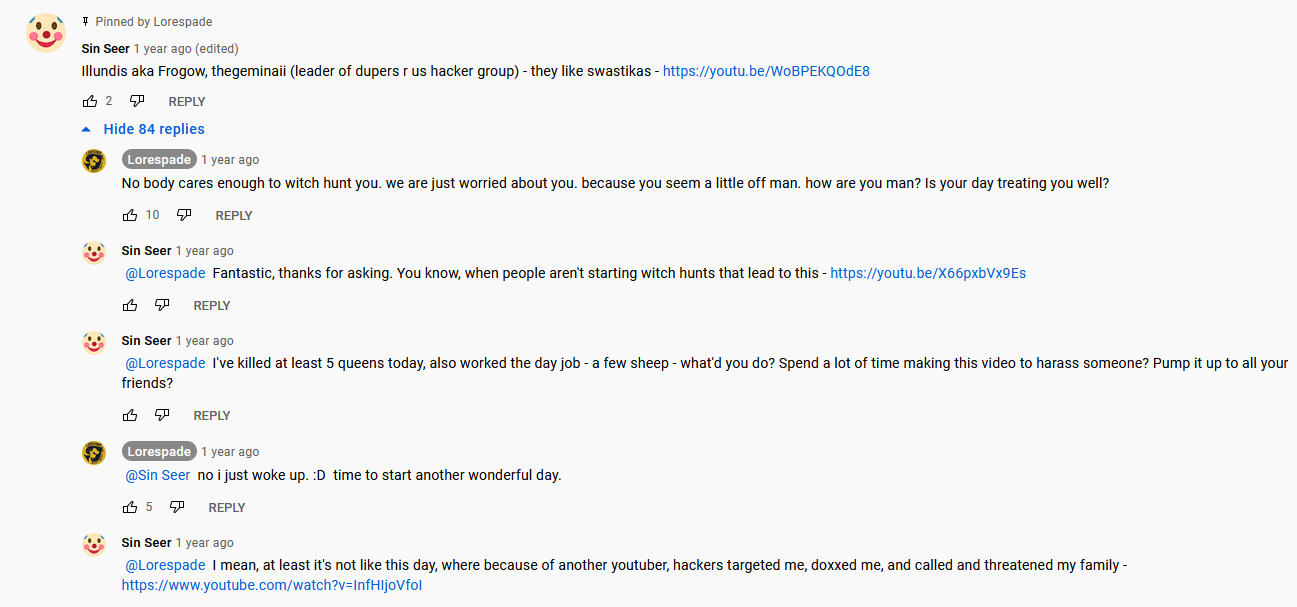Open Lorespade badge on the 'witch hunt' reply
Viewport: 1297px width, 607px height.
click(x=159, y=159)
